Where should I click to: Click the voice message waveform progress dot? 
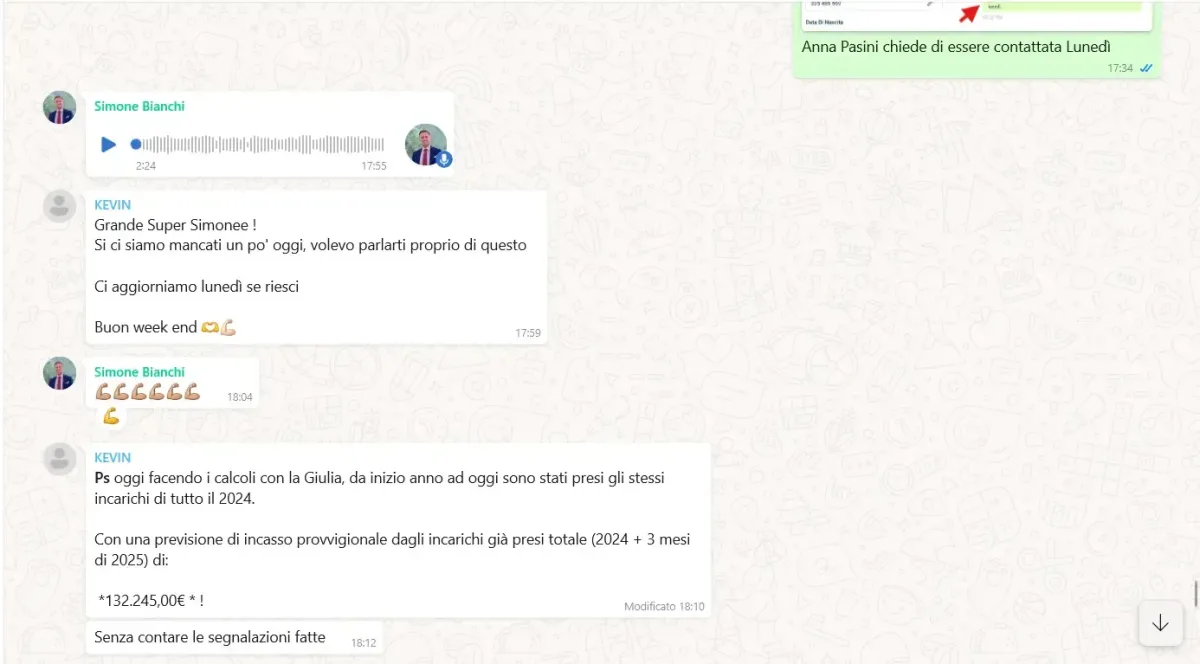[x=136, y=145]
